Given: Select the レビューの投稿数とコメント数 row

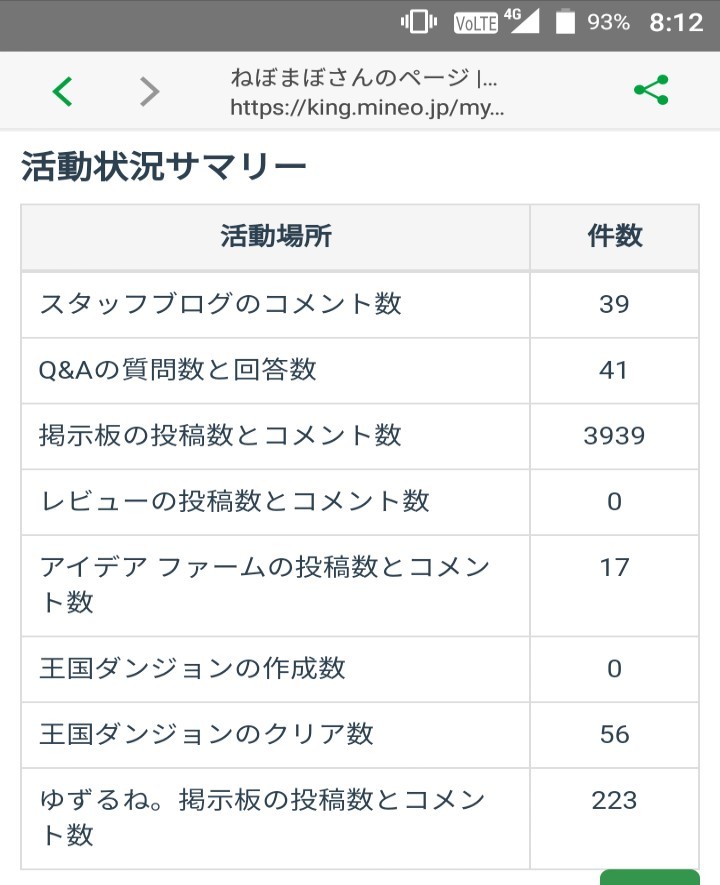Looking at the screenshot, I should pos(235,501).
